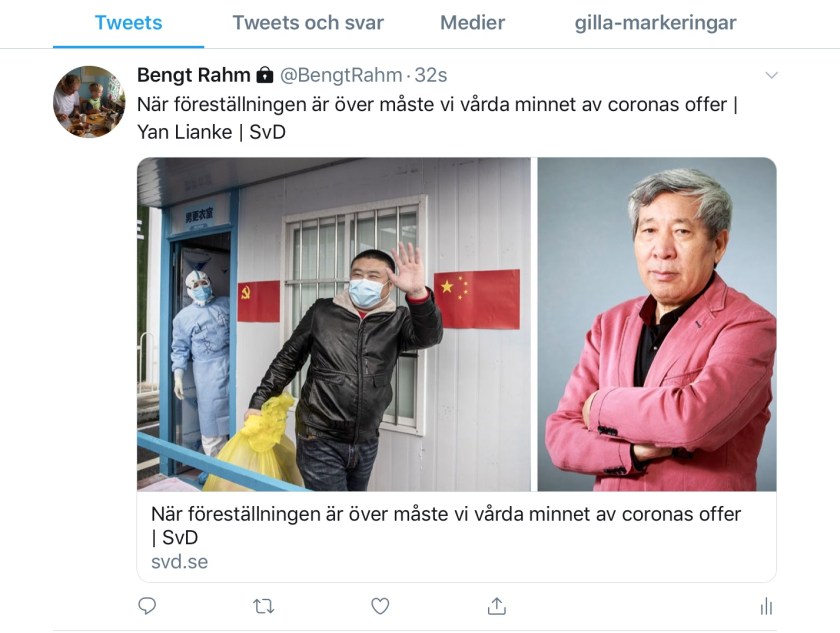840x633 pixels.
Task: Click the reply speech bubble icon
Action: click(x=147, y=606)
